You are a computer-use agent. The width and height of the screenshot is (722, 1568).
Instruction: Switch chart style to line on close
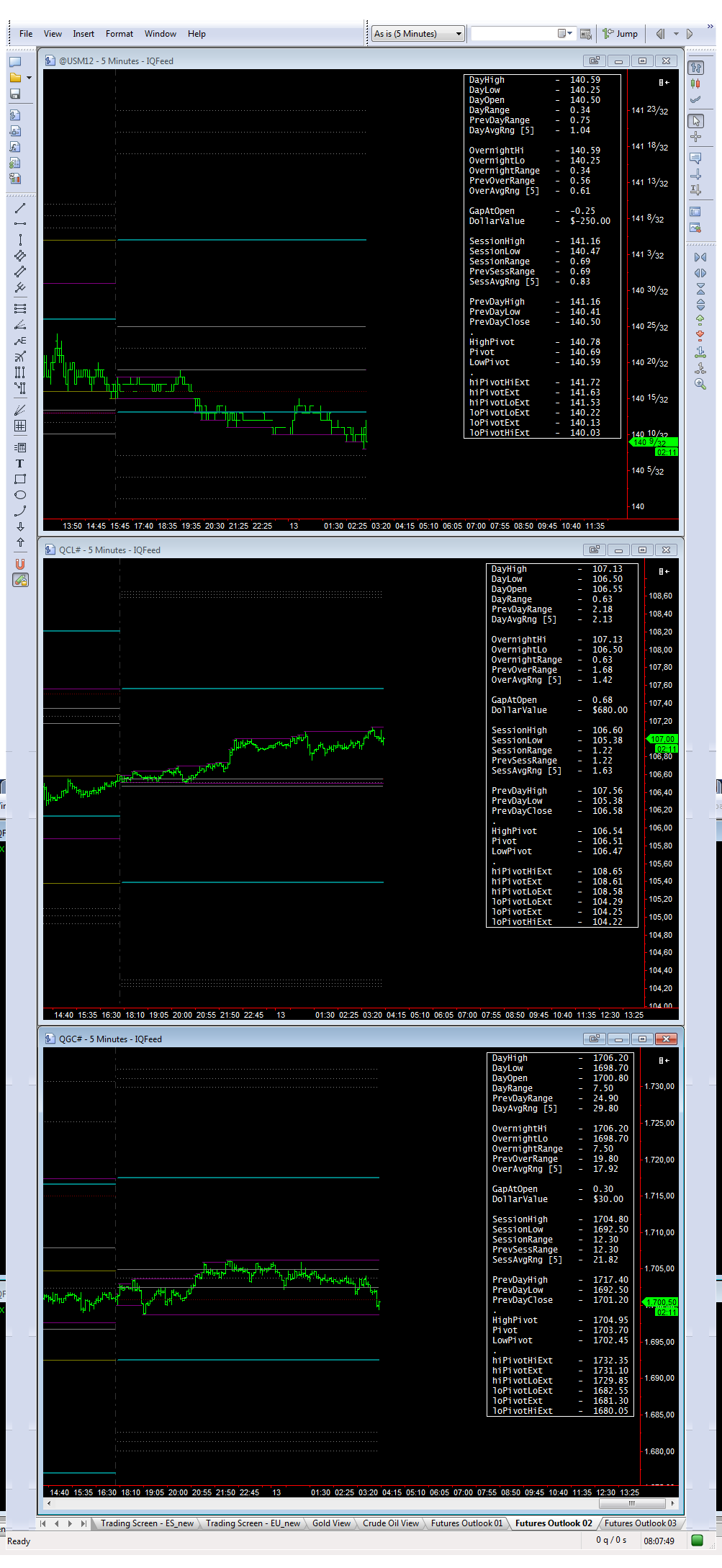pyautogui.click(x=696, y=99)
